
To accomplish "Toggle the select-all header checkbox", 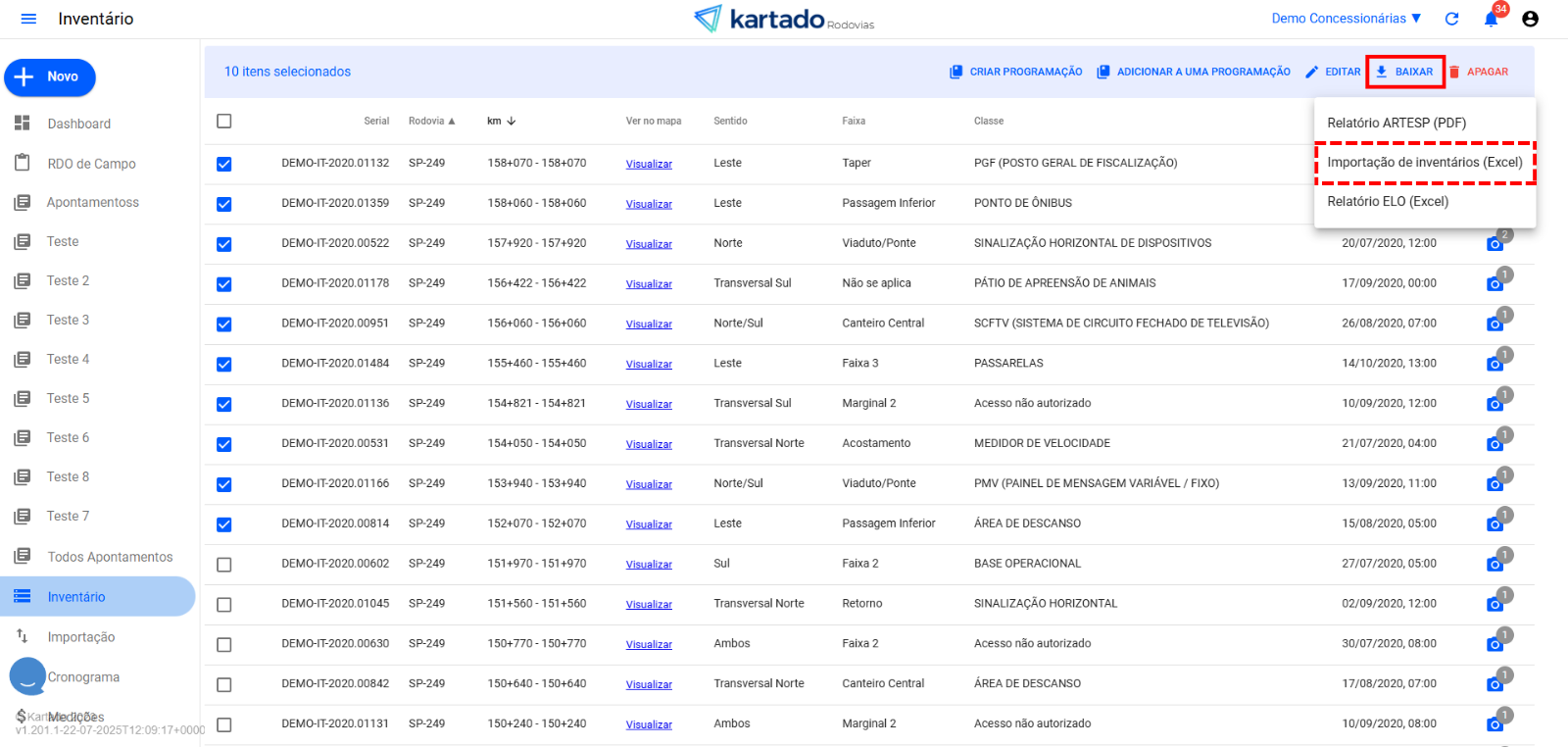I will coord(224,121).
